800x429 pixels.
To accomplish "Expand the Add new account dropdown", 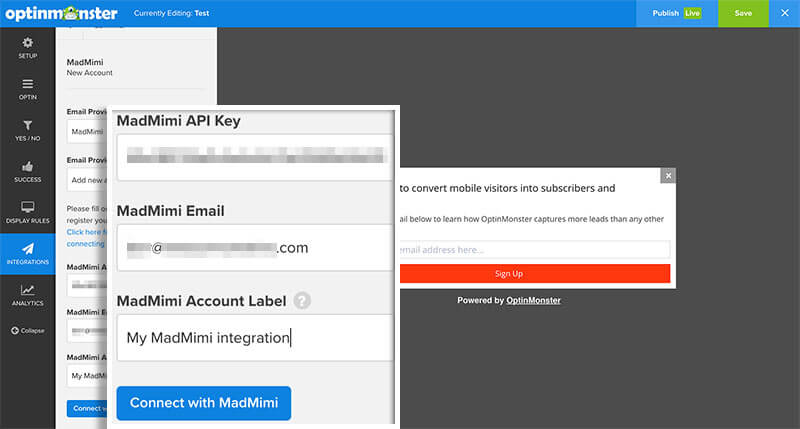I will coord(87,180).
